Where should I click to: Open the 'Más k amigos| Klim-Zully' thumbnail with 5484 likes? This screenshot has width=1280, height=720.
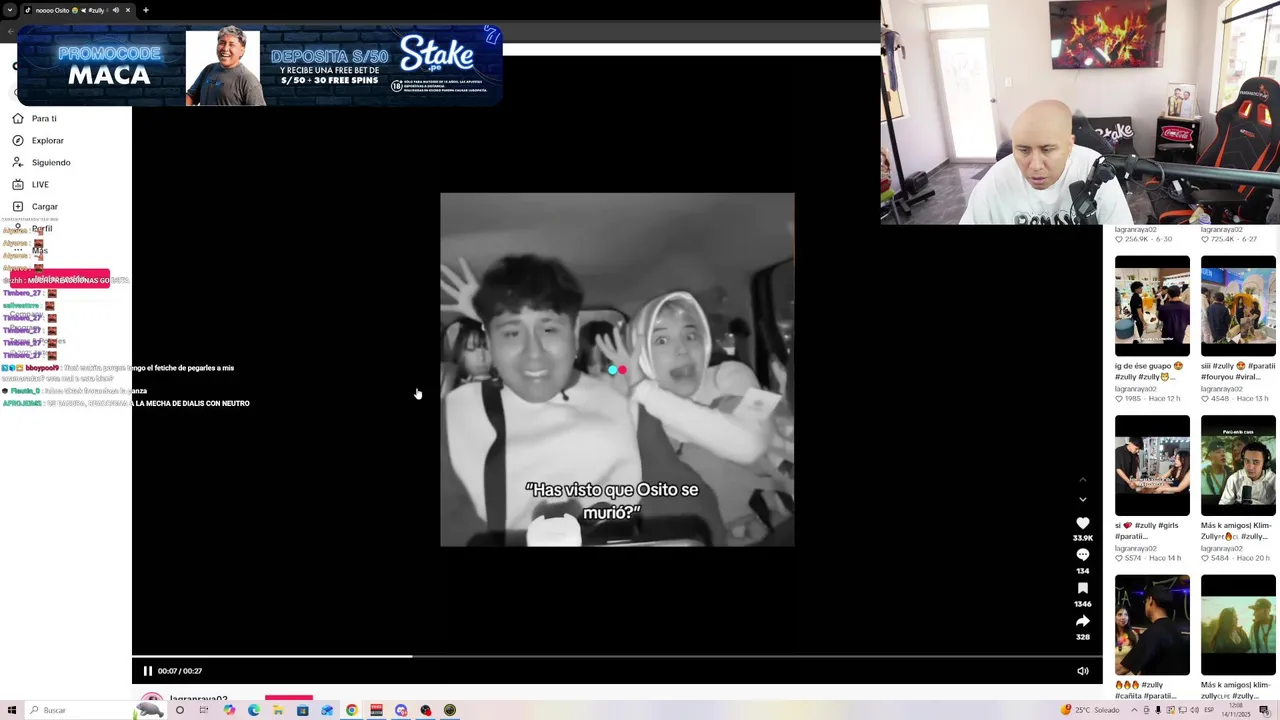1238,465
